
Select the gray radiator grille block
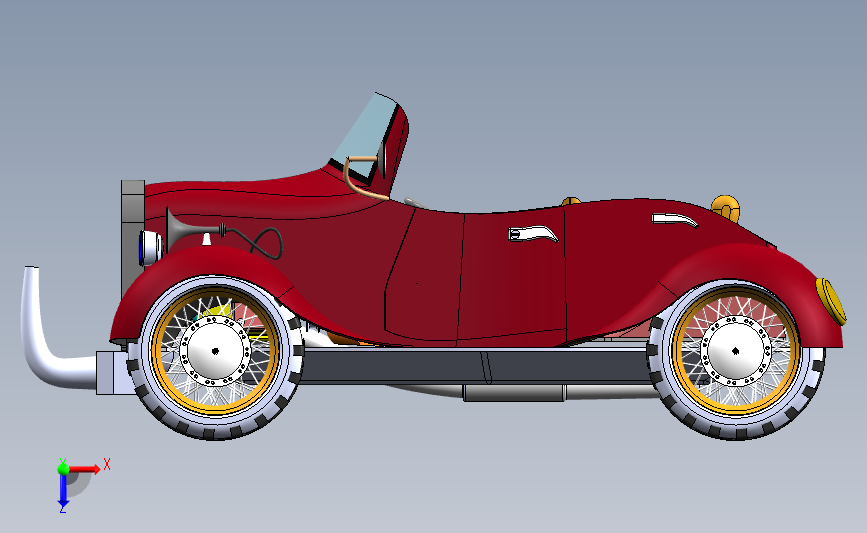133,238
